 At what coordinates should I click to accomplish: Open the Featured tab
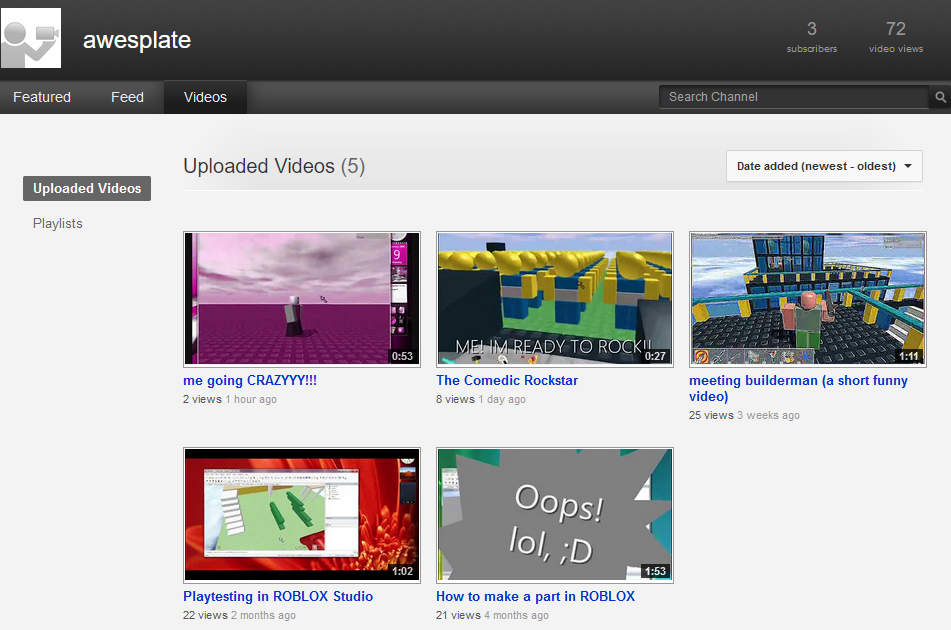coord(42,97)
